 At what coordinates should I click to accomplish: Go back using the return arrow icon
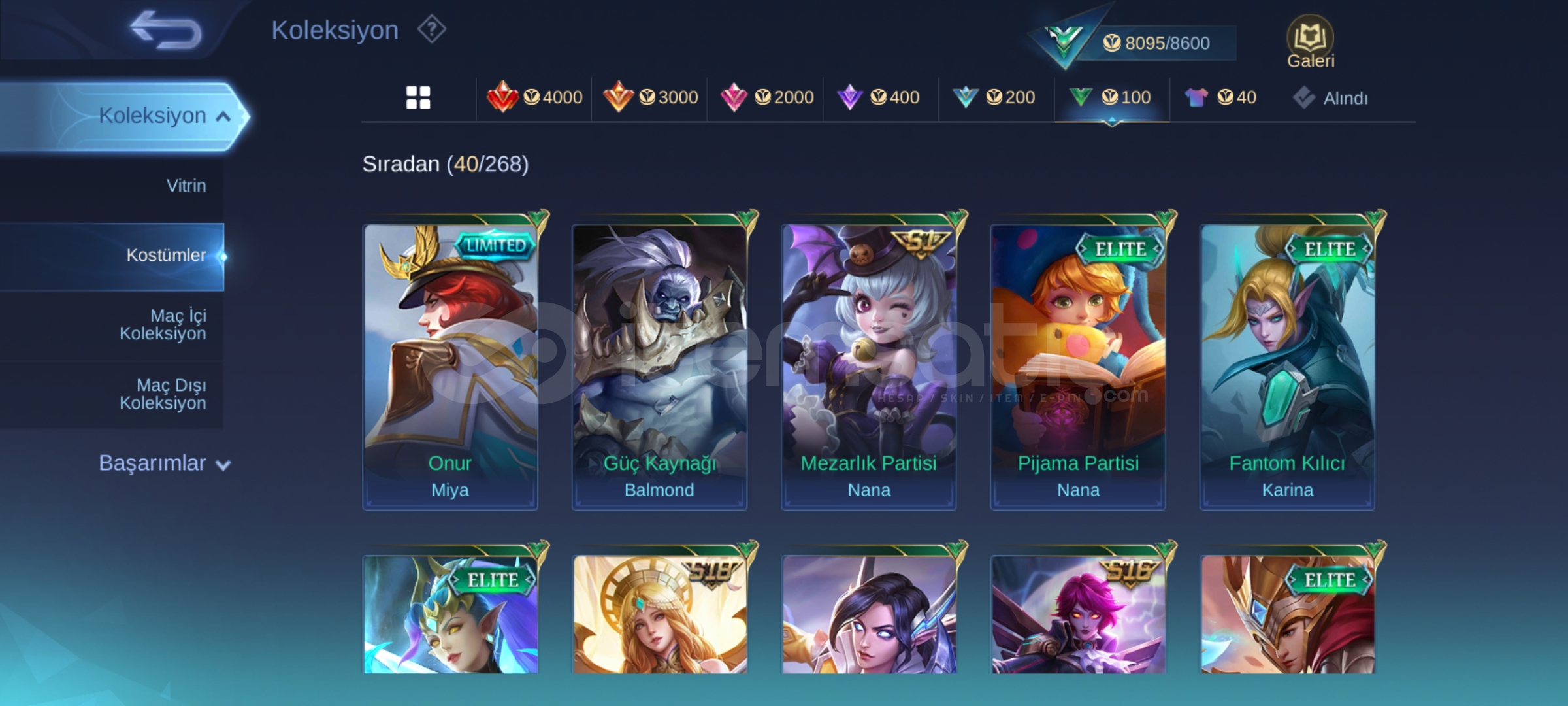166,30
